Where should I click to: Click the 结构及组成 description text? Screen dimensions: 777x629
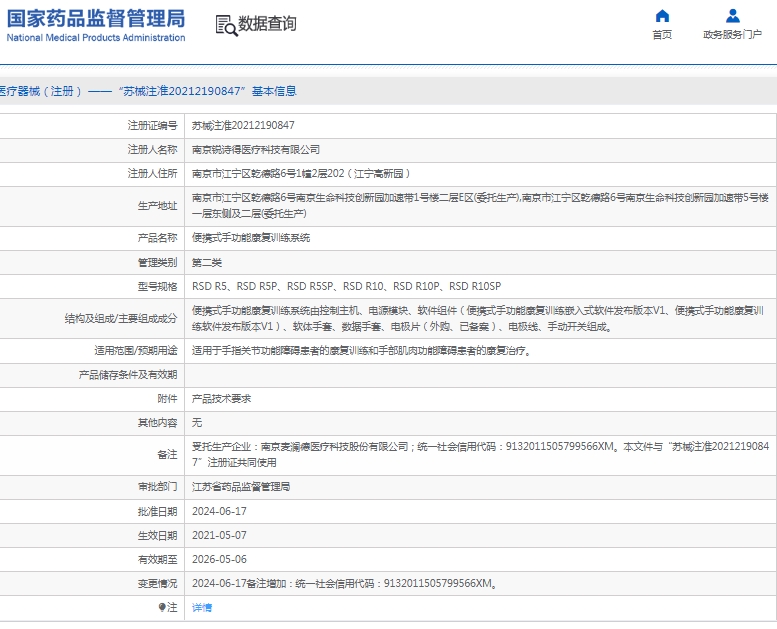pos(478,319)
